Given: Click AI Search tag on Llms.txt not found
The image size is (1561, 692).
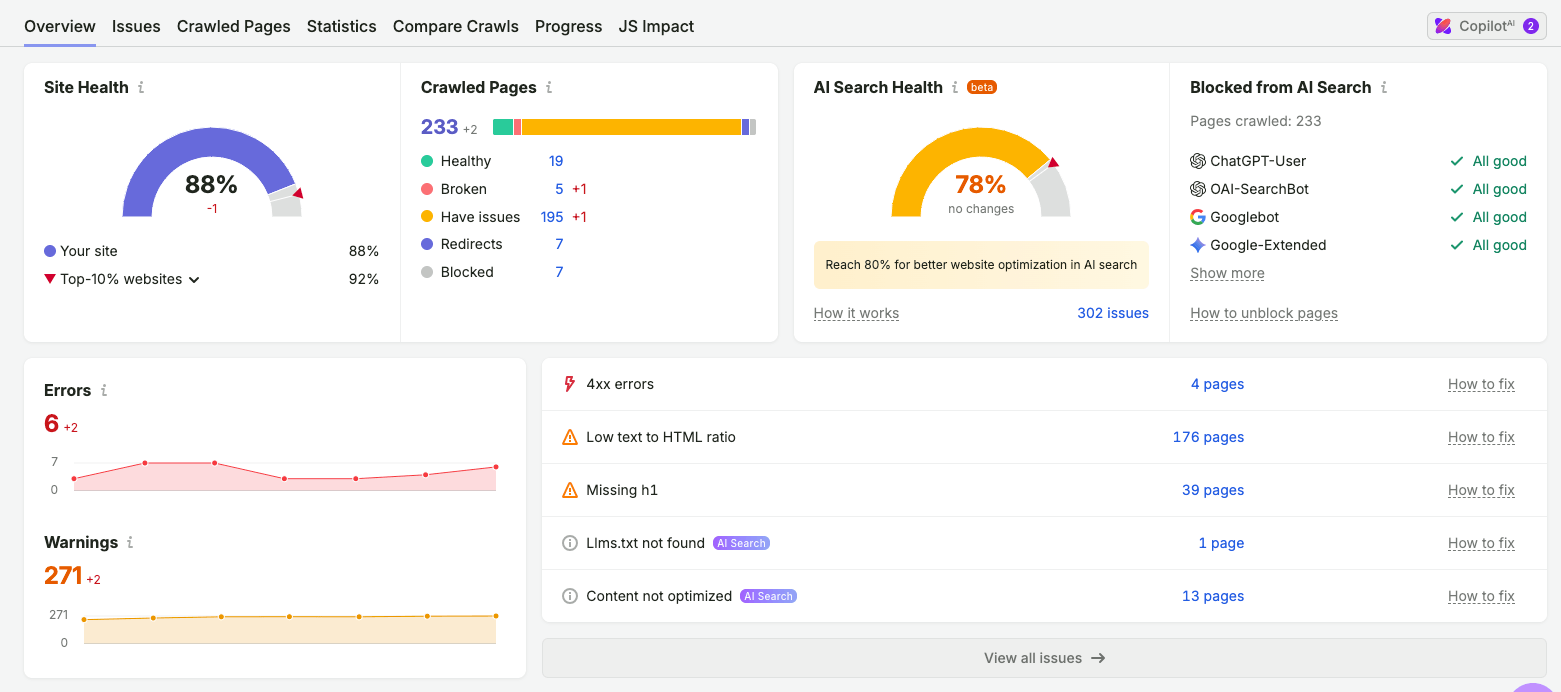Looking at the screenshot, I should 742,543.
